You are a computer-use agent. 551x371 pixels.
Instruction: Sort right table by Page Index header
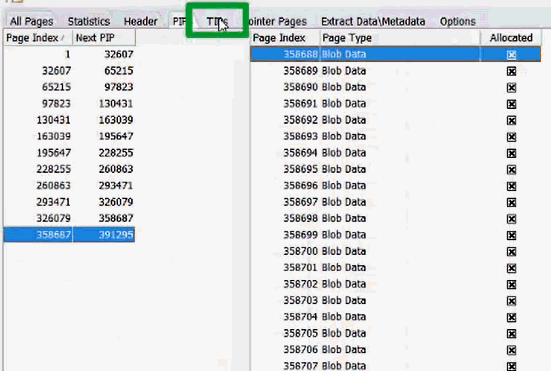point(285,38)
